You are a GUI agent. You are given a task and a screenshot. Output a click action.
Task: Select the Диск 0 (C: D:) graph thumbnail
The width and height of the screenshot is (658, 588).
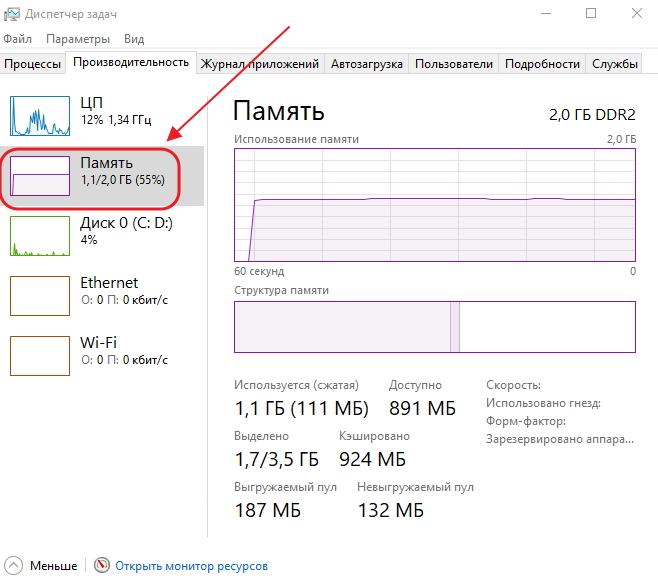(x=40, y=236)
